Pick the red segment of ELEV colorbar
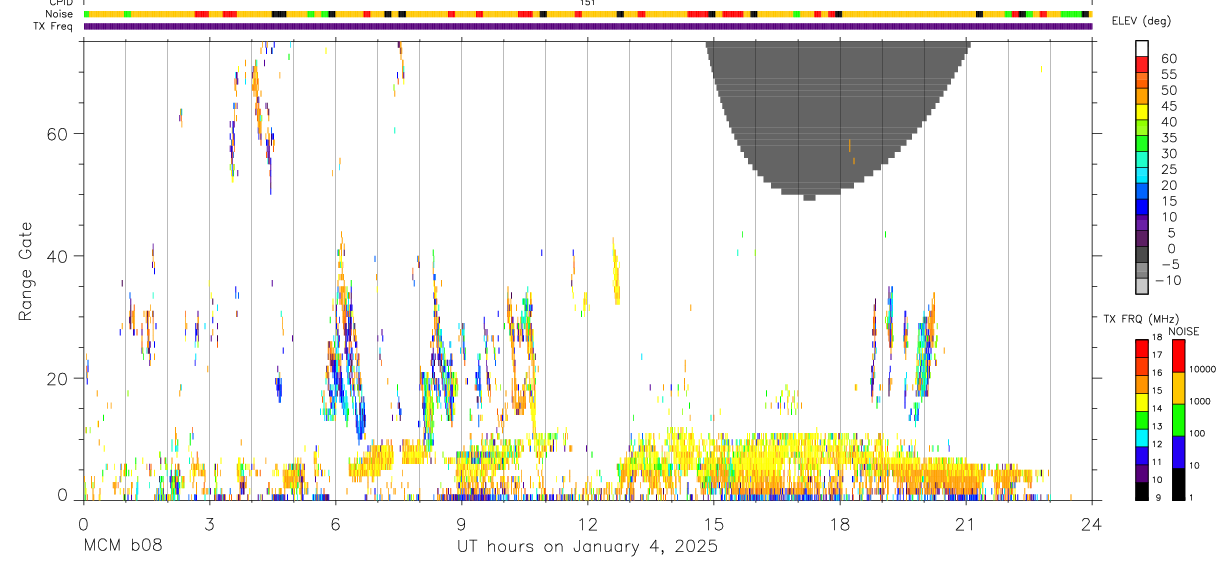Viewport: 1228px width, 567px height. pos(1142,64)
